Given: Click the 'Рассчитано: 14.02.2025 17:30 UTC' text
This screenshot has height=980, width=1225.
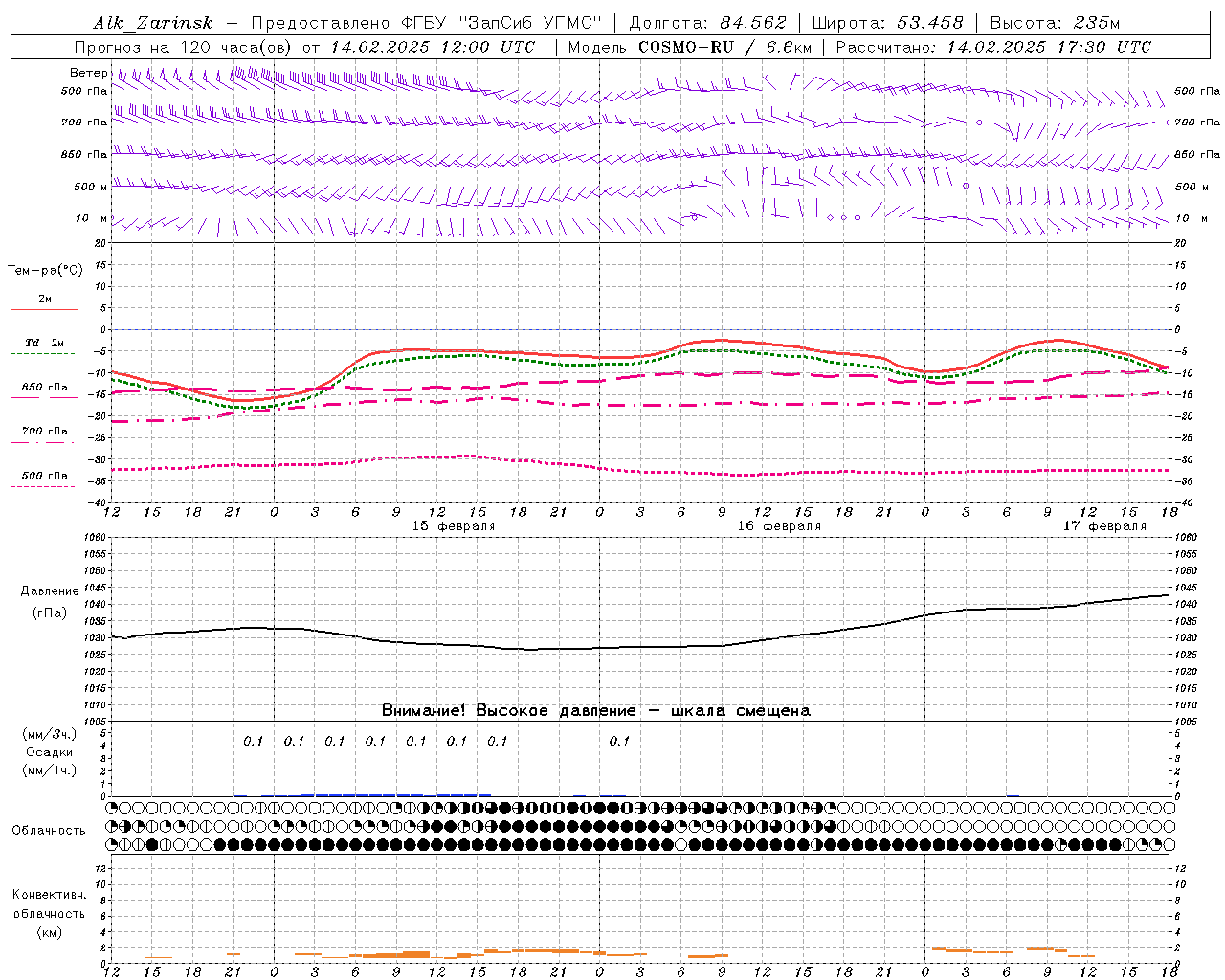Looking at the screenshot, I should tap(993, 47).
